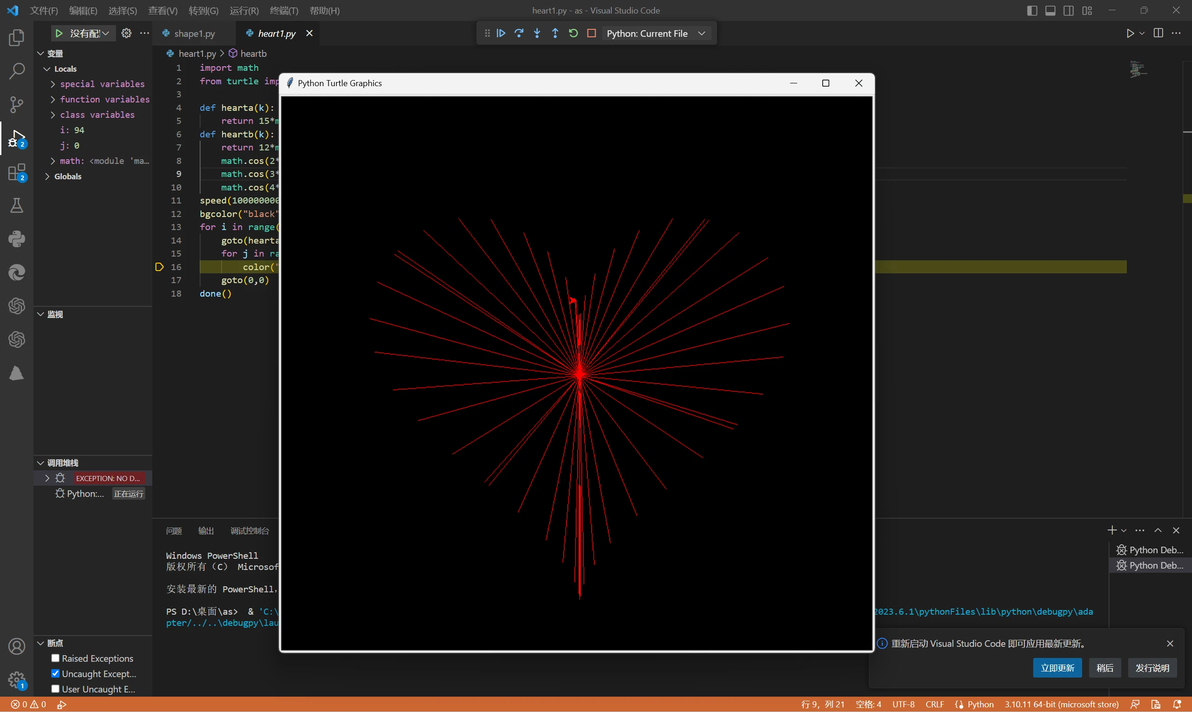Open the Extensions view icon

click(x=17, y=173)
